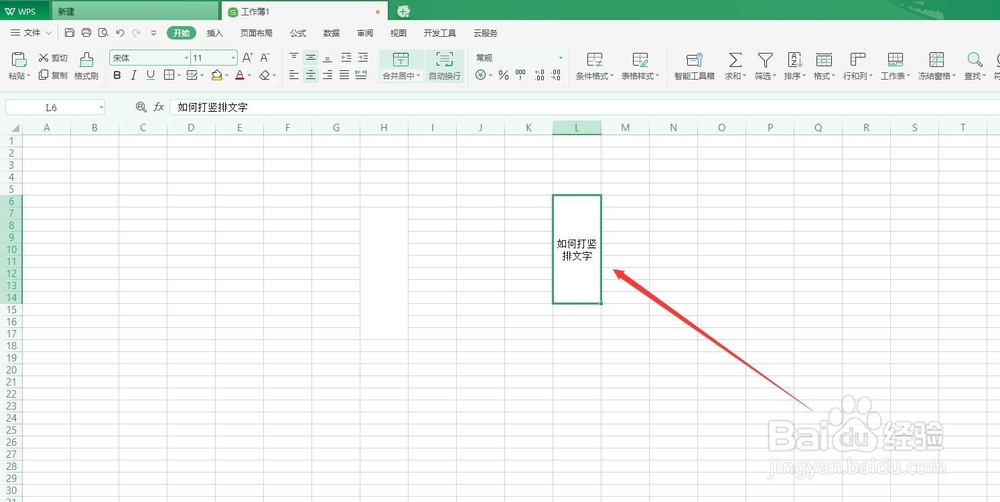Image resolution: width=1000 pixels, height=502 pixels.
Task: Open the 文件 (File) menu
Action: [31, 33]
